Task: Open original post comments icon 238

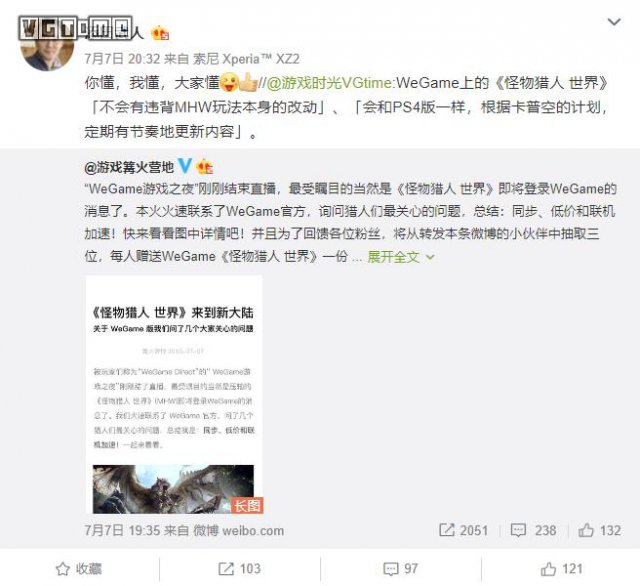Action: pyautogui.click(x=533, y=530)
